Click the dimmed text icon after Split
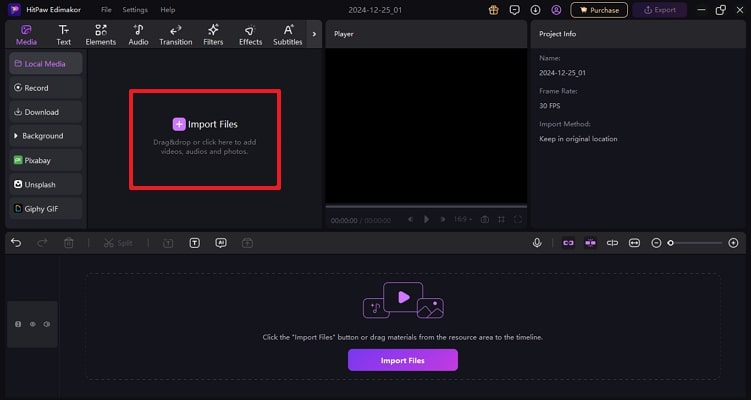The width and height of the screenshot is (751, 400). 168,243
